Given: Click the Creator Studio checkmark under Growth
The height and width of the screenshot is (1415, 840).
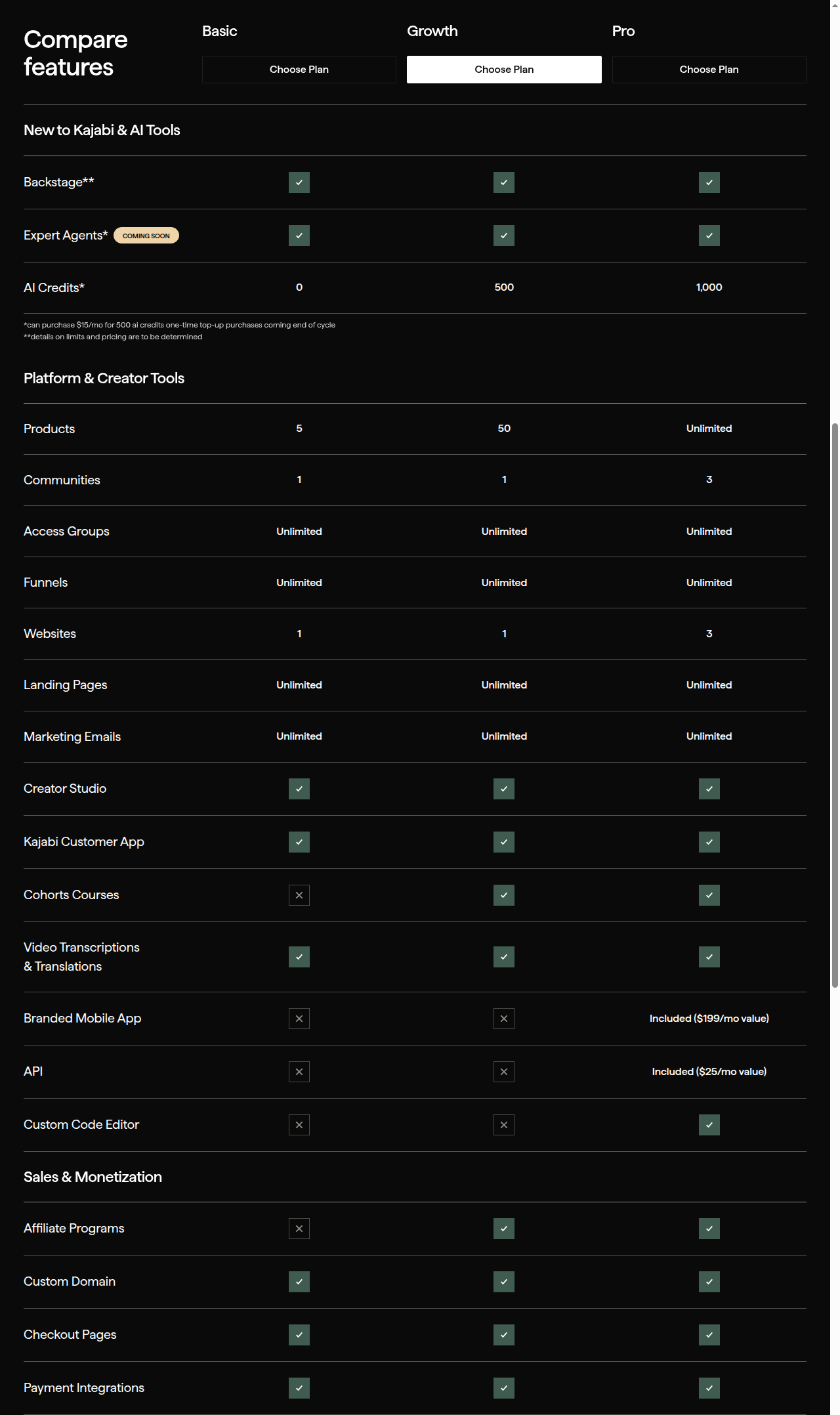Looking at the screenshot, I should tap(504, 789).
